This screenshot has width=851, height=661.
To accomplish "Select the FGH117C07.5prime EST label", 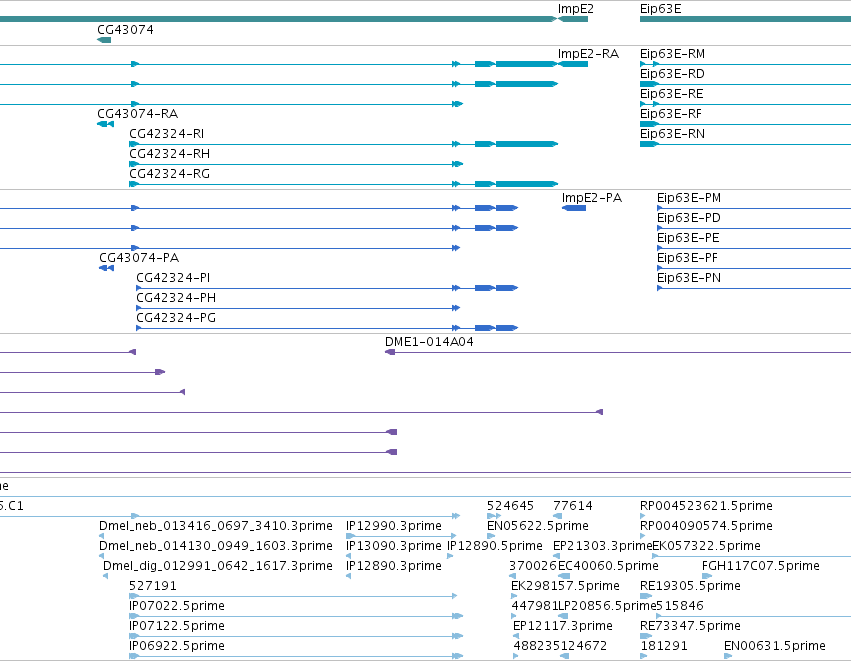I will [760, 567].
